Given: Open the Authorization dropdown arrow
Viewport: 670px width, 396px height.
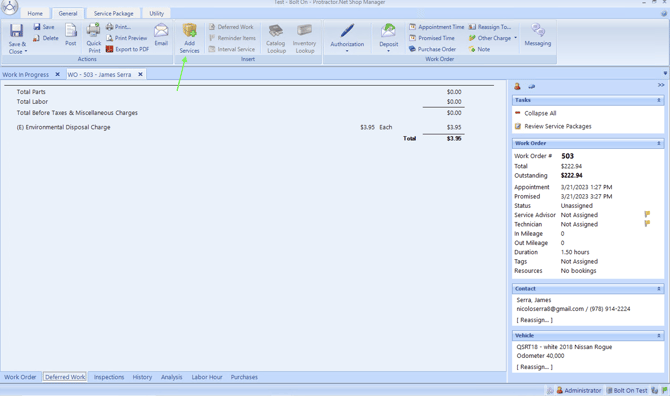Looking at the screenshot, I should [347, 51].
